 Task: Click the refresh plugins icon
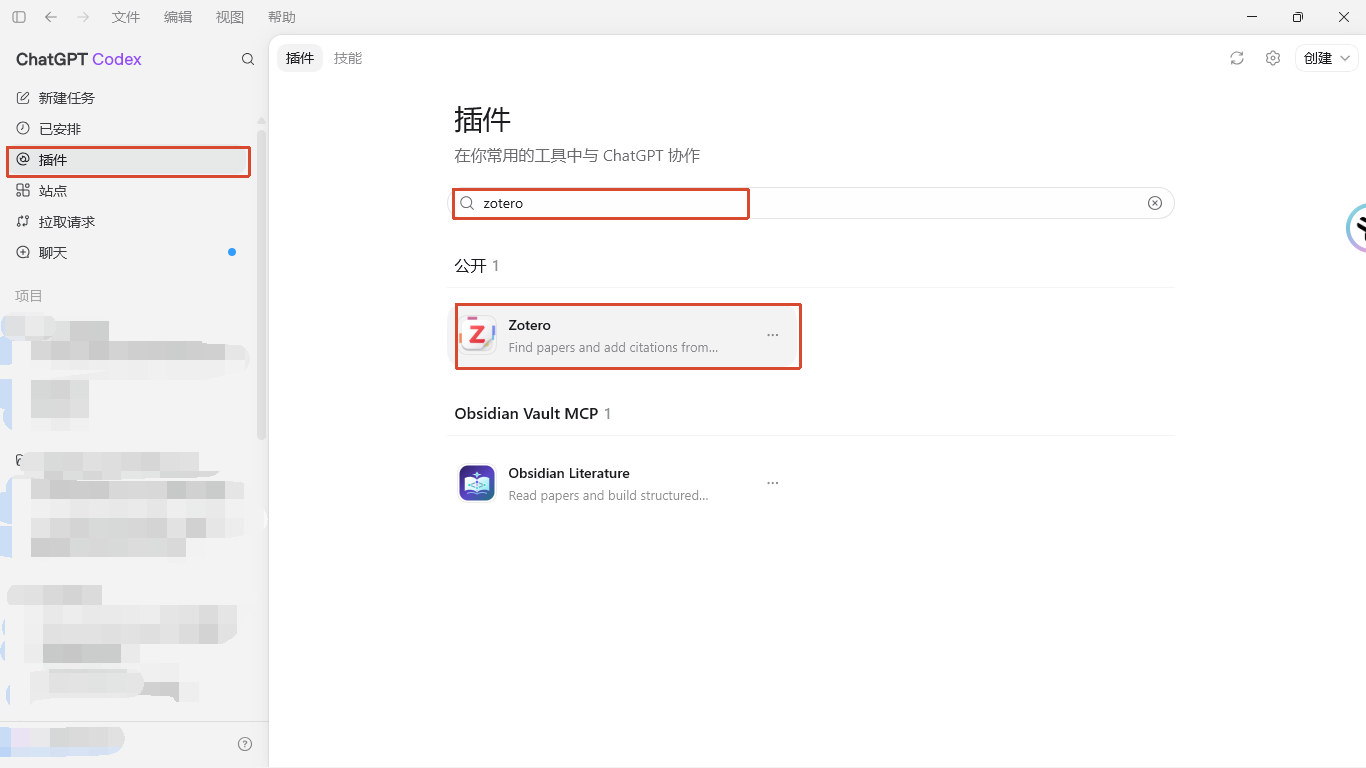pos(1237,58)
